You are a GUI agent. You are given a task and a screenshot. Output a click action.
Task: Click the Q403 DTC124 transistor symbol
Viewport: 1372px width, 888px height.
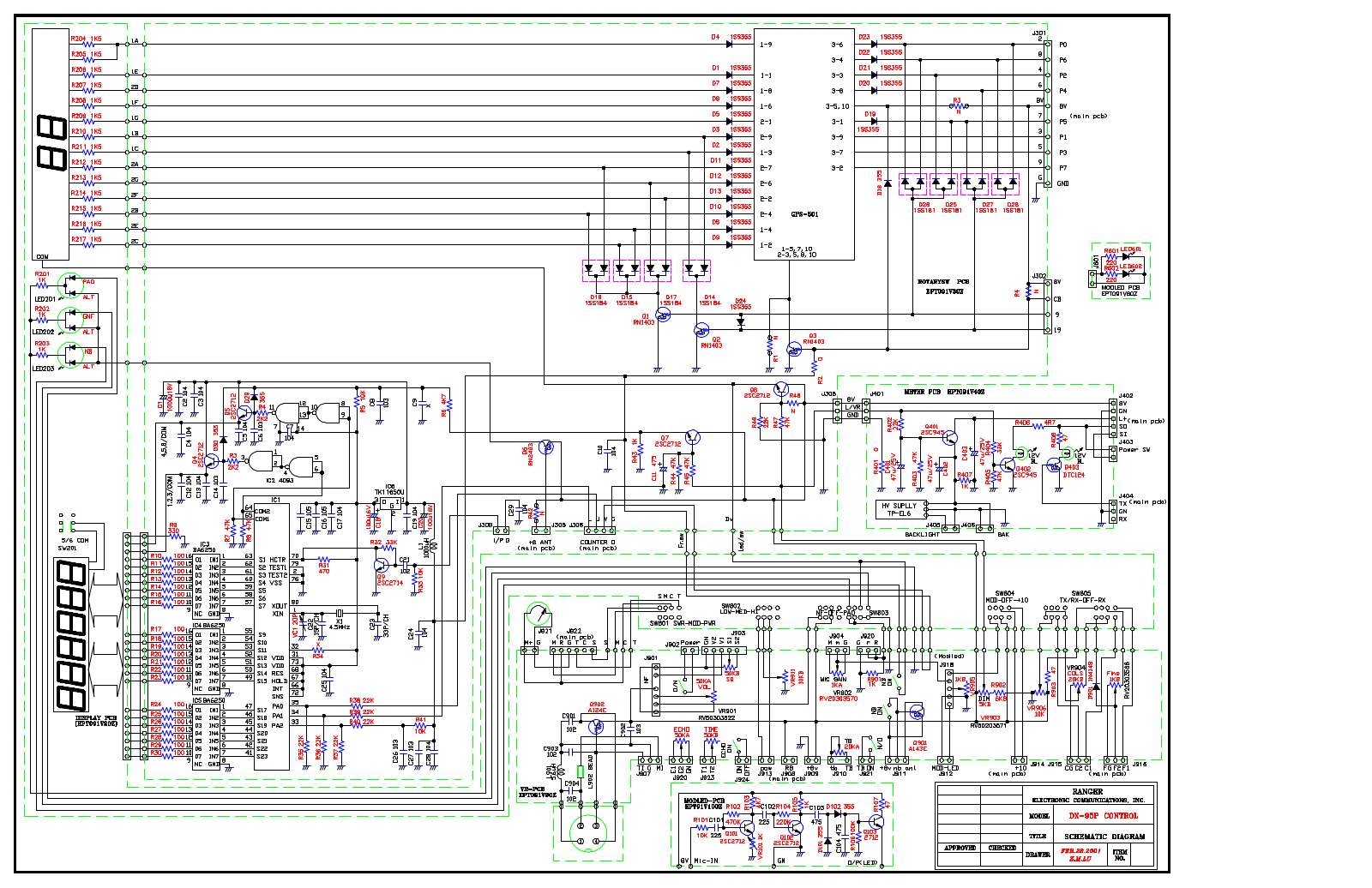pos(1054,465)
